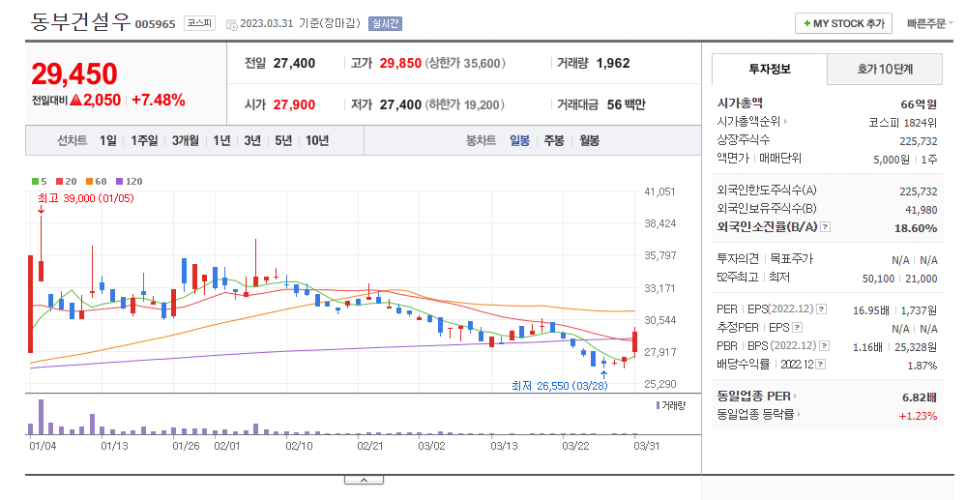The image size is (966, 500).
Task: Click the 외국인소진율 value 18.60%
Action: click(x=915, y=228)
